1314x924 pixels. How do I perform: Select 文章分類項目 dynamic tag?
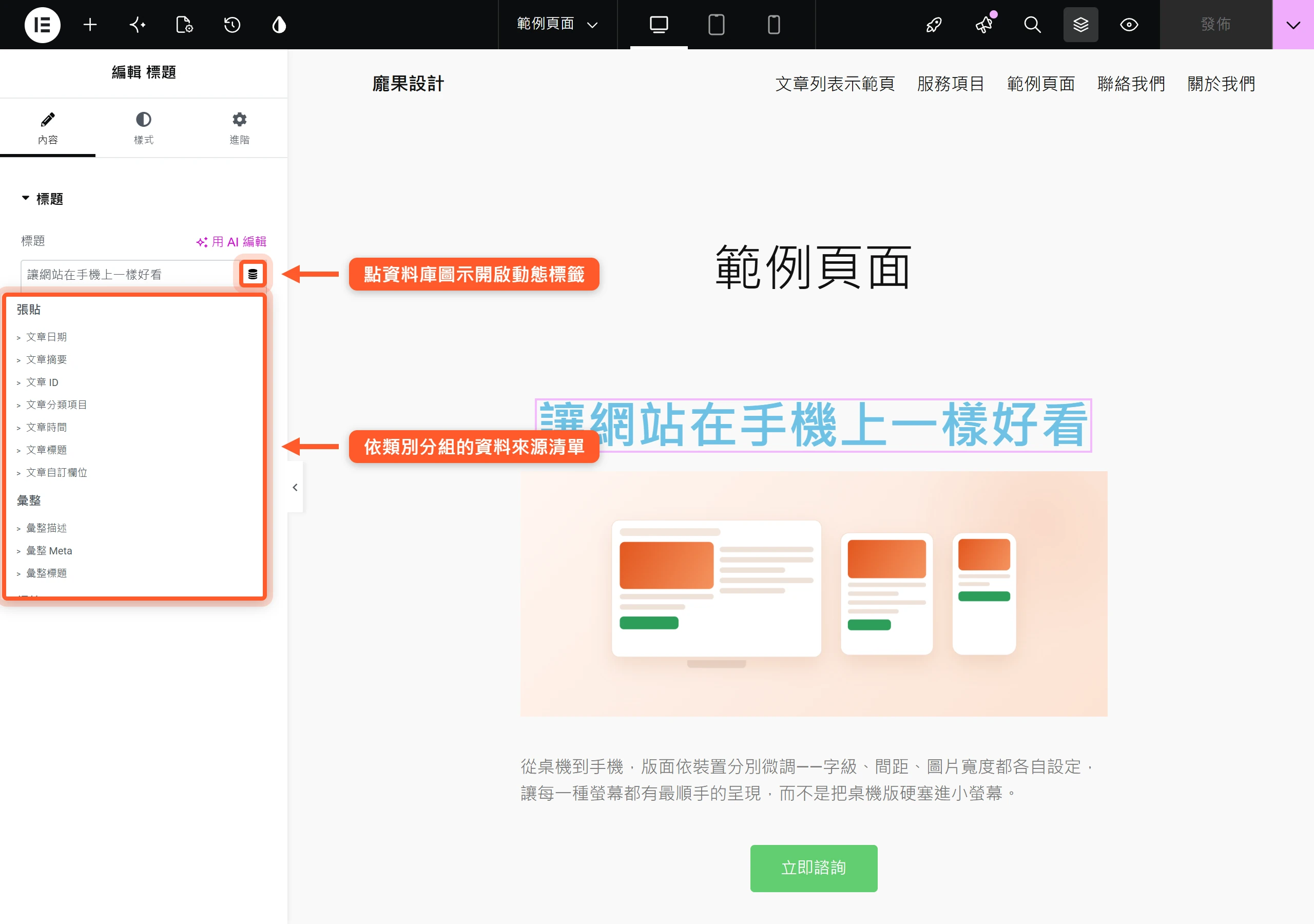point(56,405)
